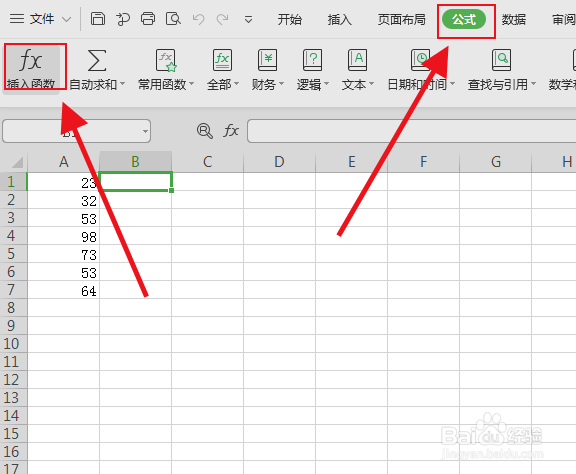This screenshot has width=576, height=474.
Task: Click cell A3 containing 53
Action: [x=64, y=218]
